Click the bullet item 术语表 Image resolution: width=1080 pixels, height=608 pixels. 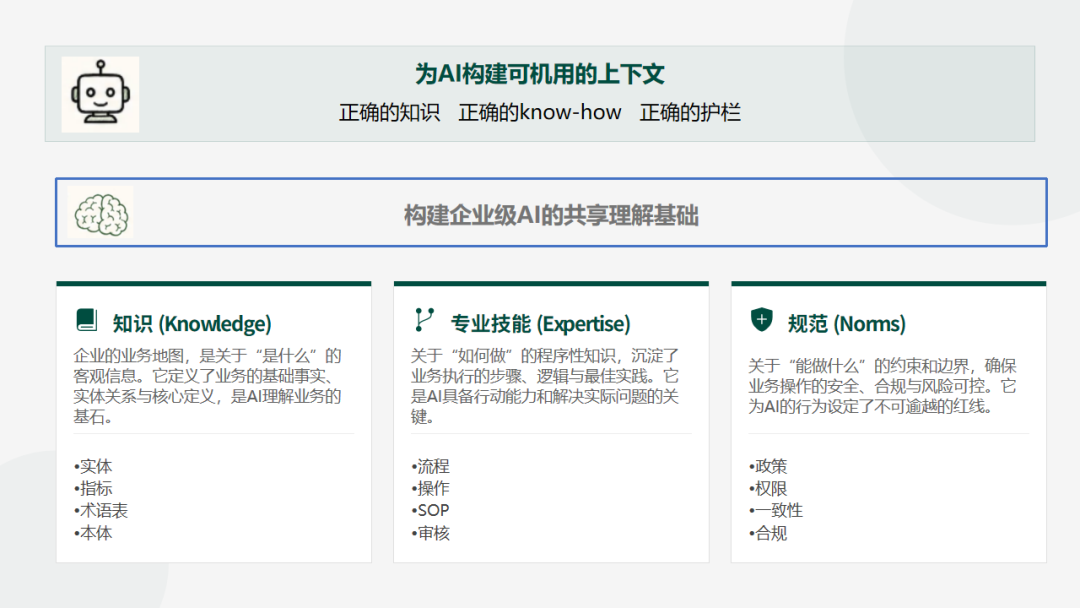pyautogui.click(x=101, y=510)
